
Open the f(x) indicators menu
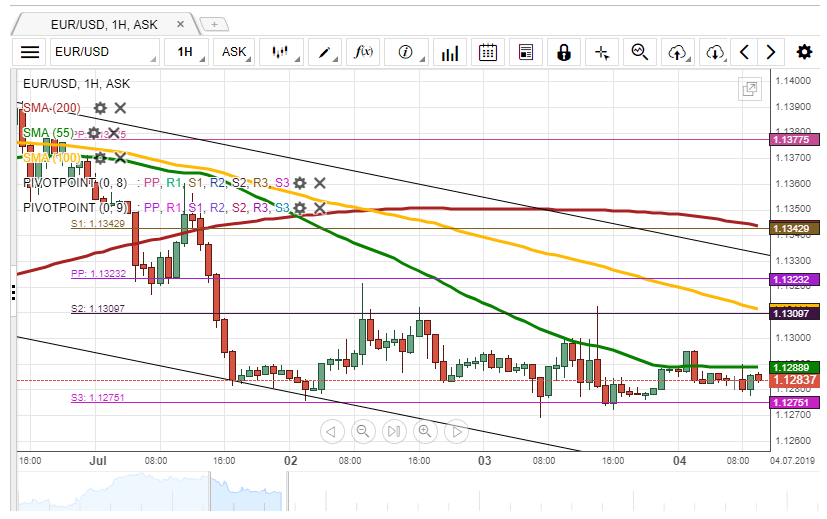[x=363, y=52]
